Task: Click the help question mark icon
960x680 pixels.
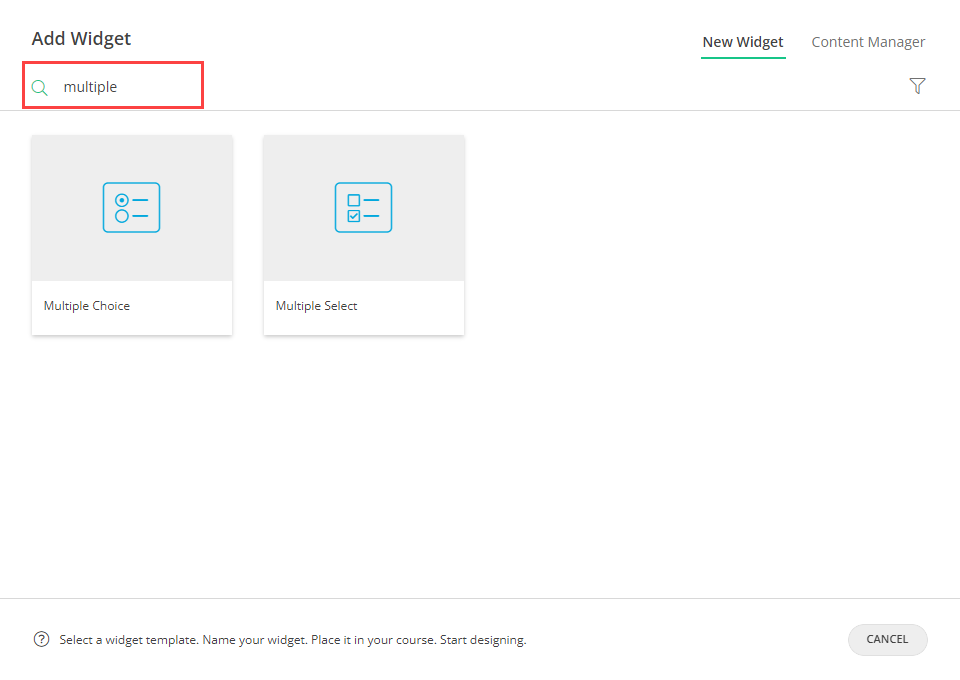Action: tap(41, 639)
